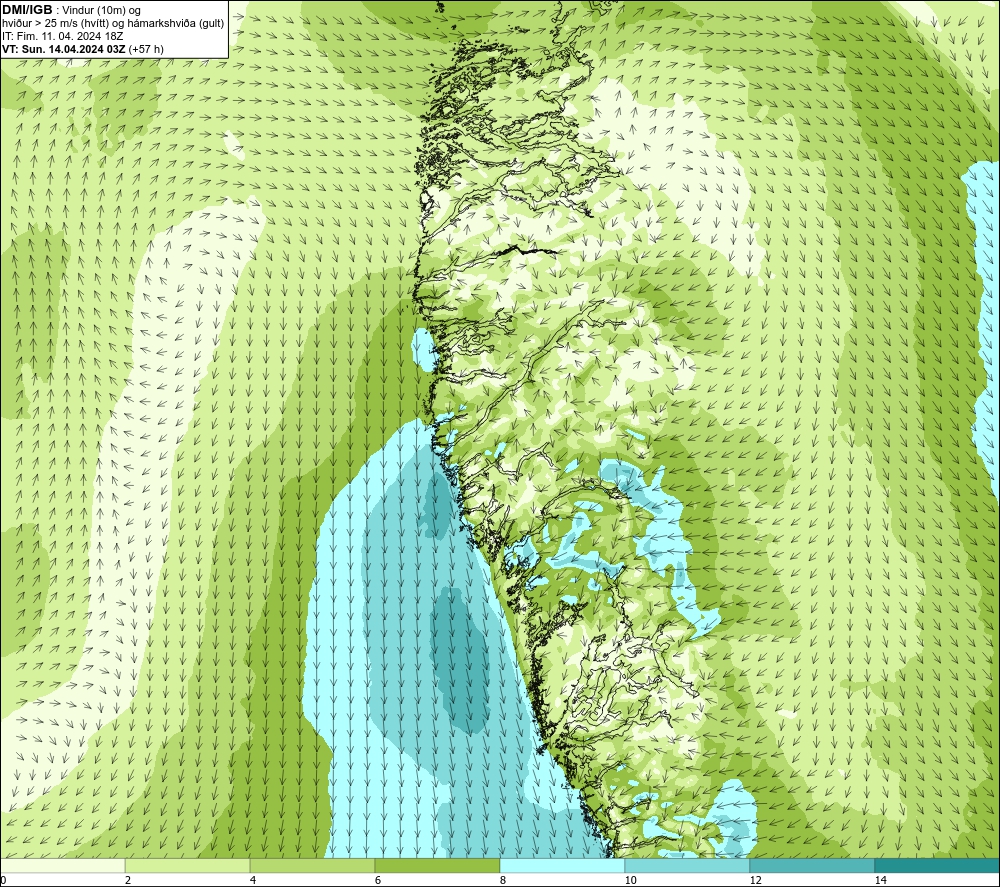The height and width of the screenshot is (887, 1000).
Task: Click the 'IT: Fim. 11. 04. 2024 18Z' line
Action: click(62, 36)
